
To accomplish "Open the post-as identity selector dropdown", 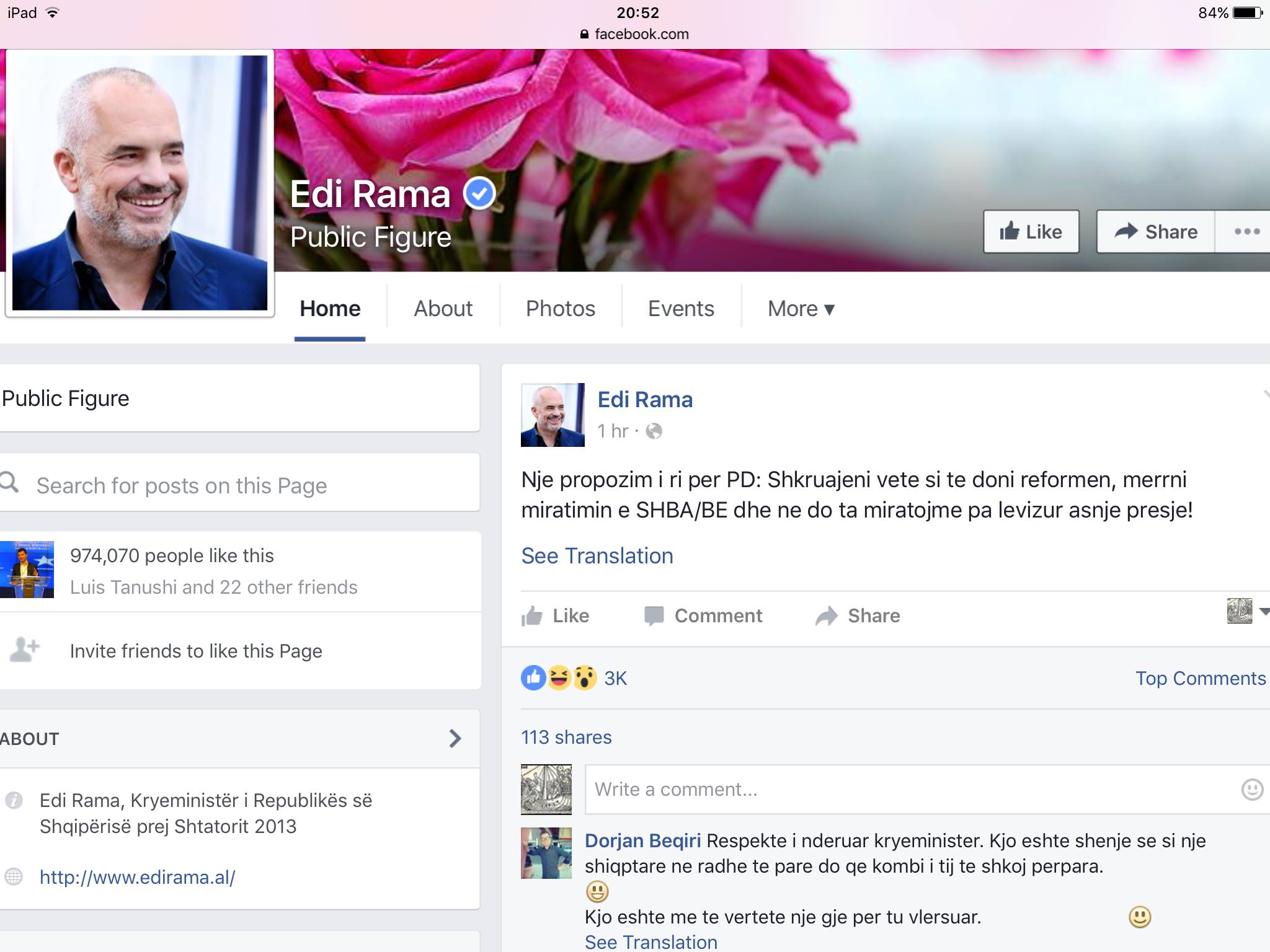I will [x=1248, y=611].
